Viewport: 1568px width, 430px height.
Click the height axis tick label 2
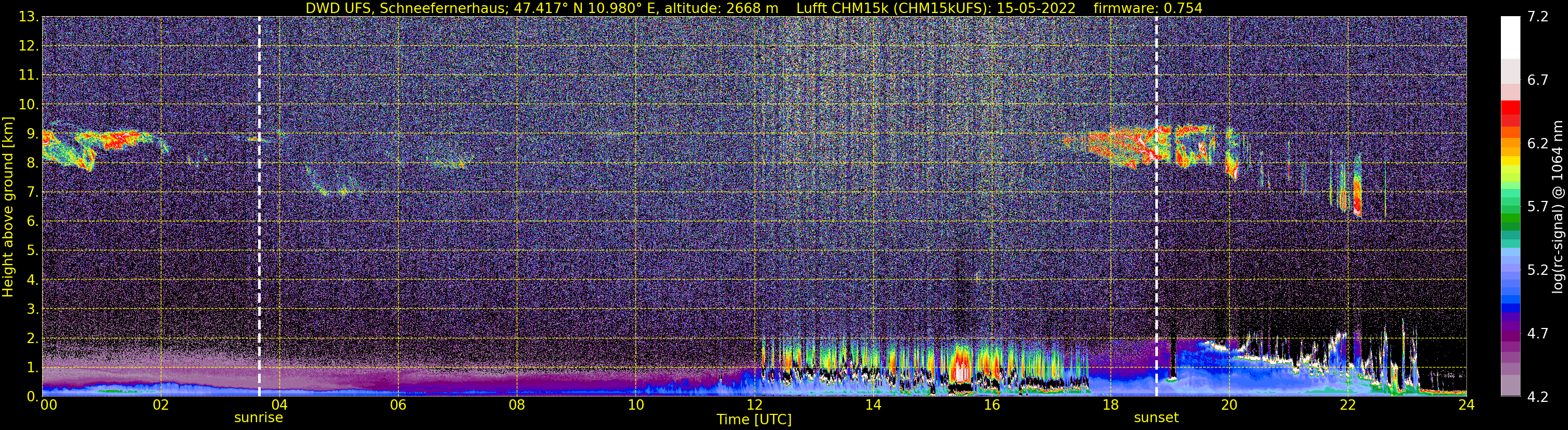(x=33, y=339)
